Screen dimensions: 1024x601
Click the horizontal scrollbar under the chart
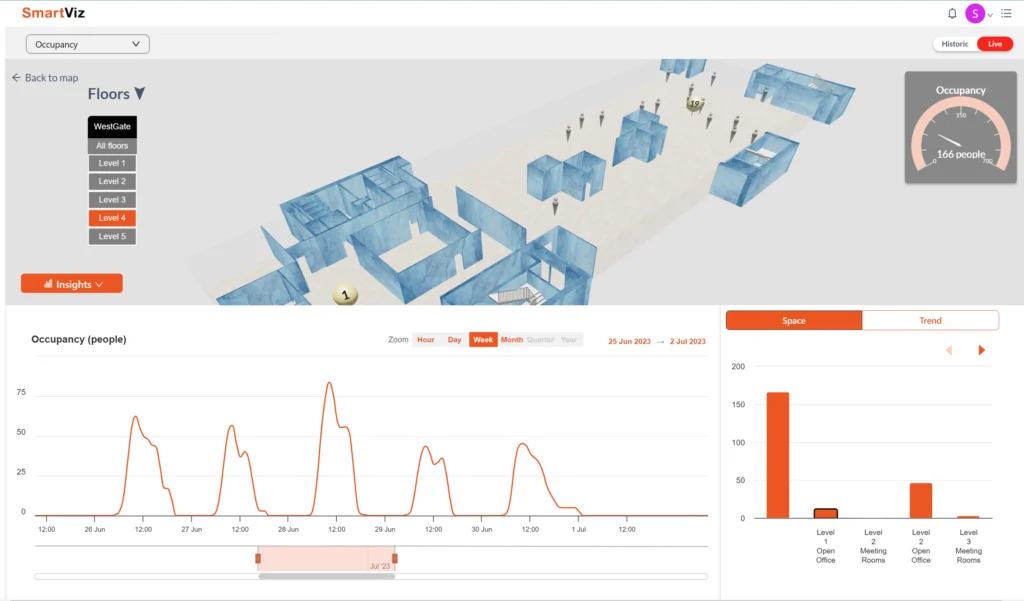coord(326,576)
